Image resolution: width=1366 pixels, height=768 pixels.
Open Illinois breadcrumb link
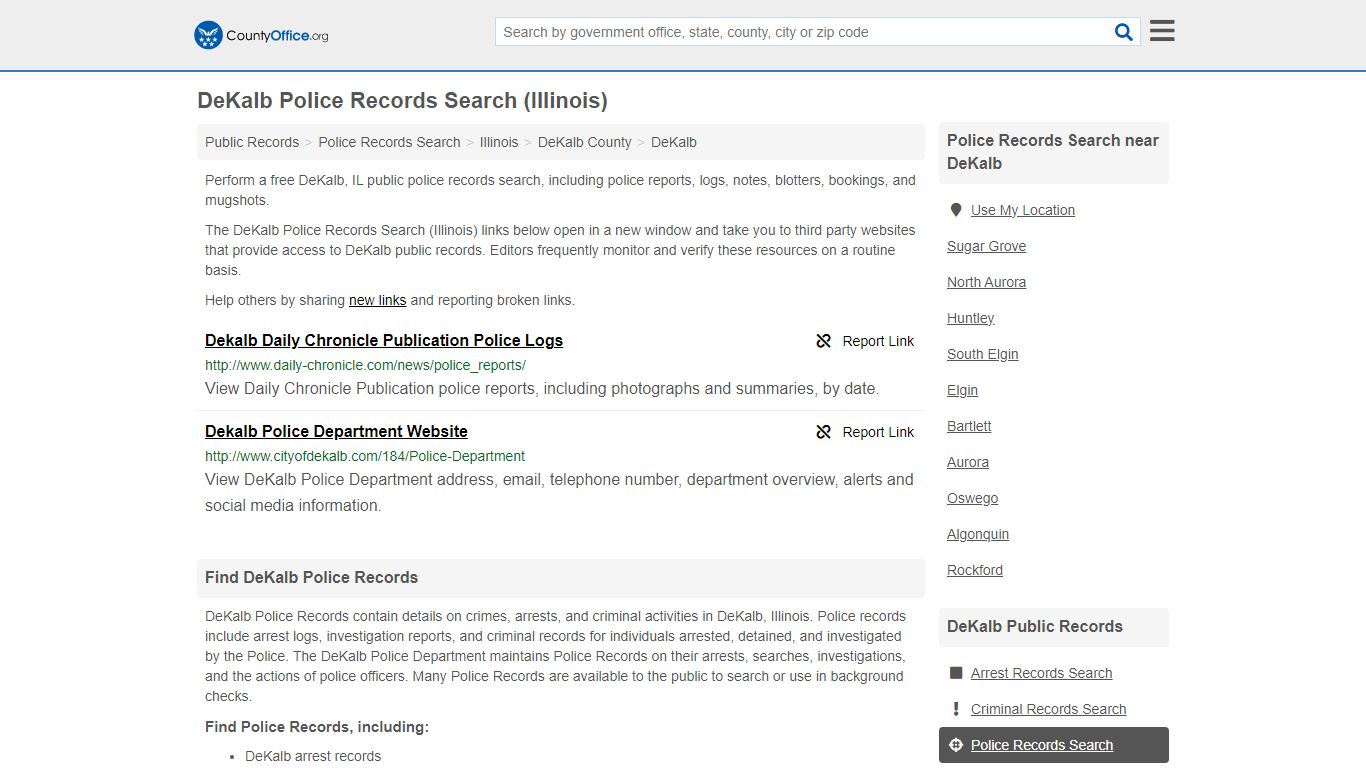499,142
